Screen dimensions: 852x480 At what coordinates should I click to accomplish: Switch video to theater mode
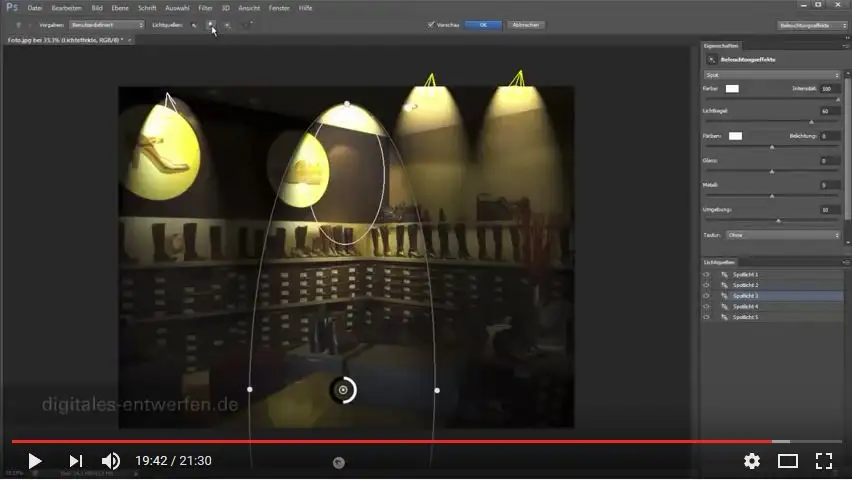tap(788, 461)
